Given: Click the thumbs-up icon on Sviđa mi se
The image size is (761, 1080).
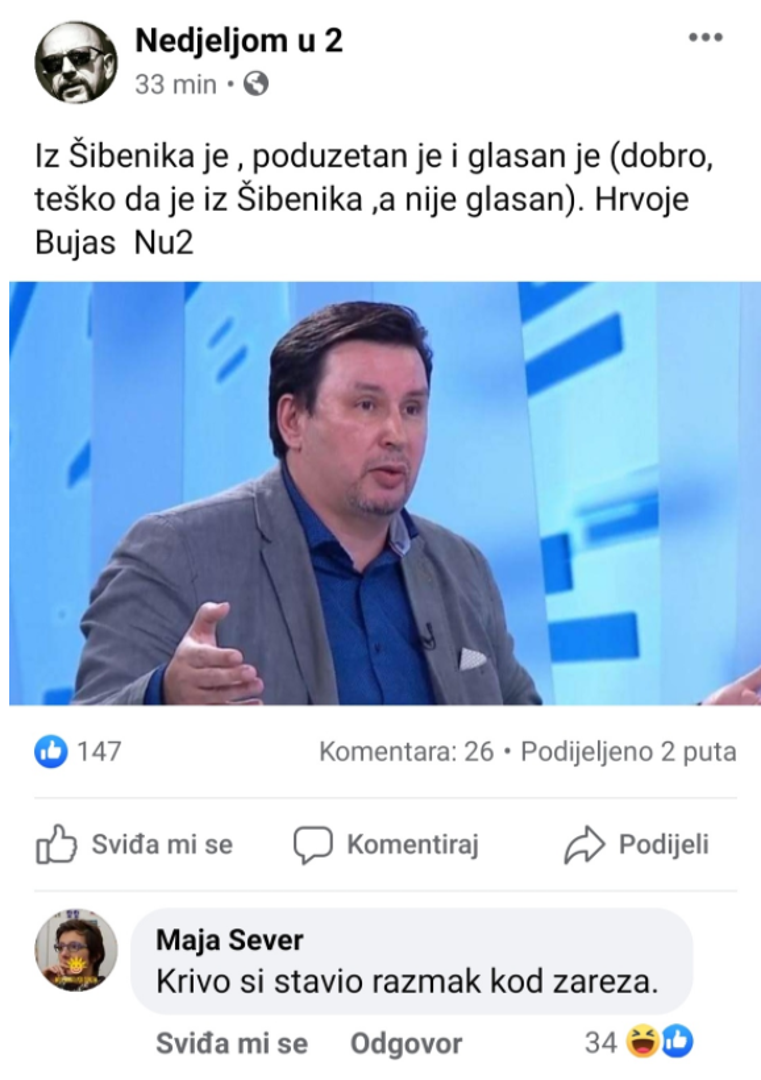Looking at the screenshot, I should coord(56,844).
